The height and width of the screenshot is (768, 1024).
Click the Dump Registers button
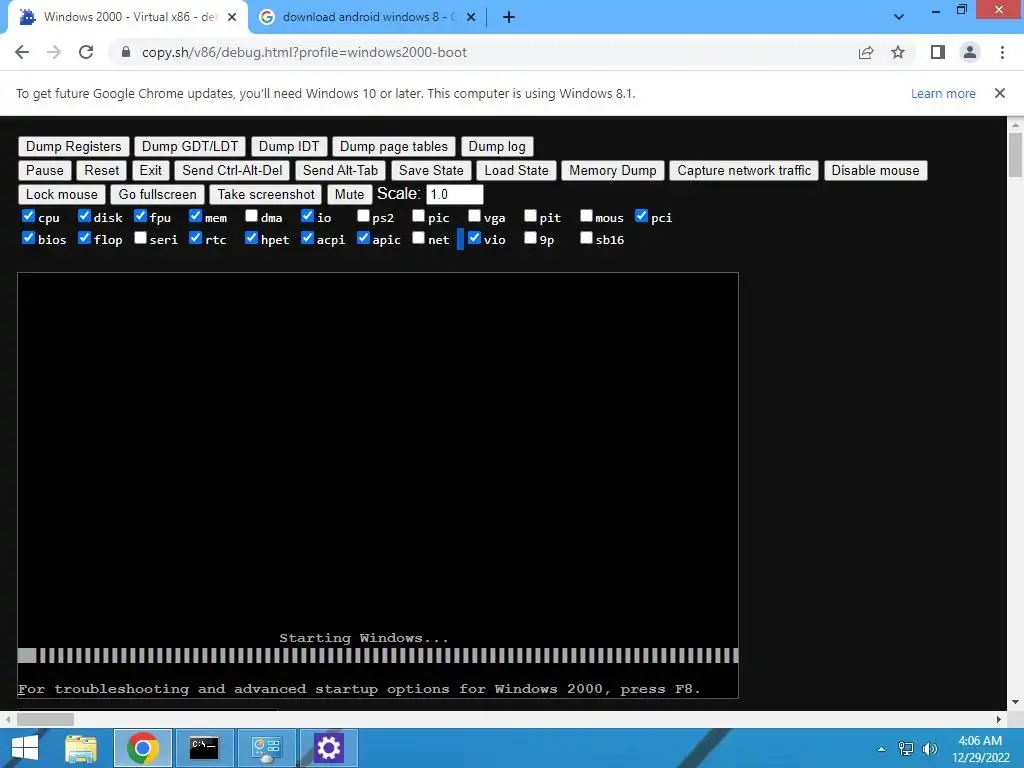[x=74, y=146]
